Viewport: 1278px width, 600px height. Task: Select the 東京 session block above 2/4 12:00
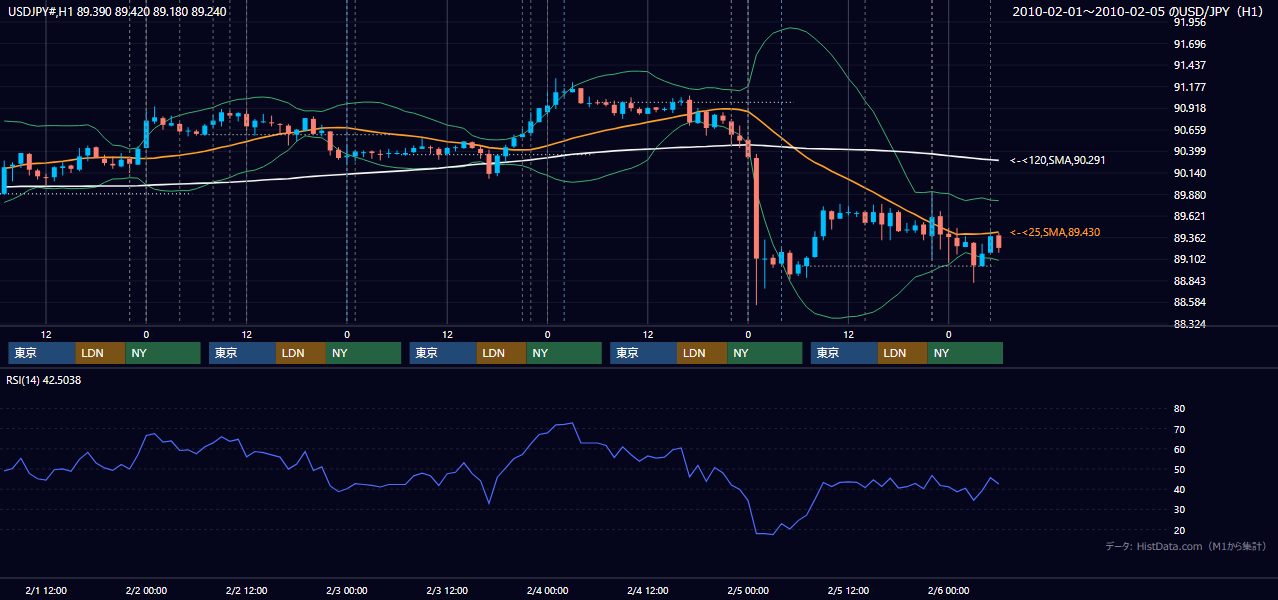coord(644,353)
